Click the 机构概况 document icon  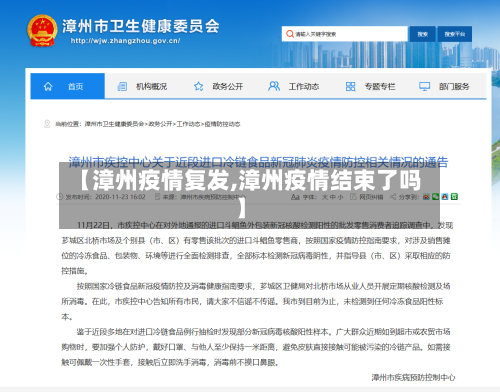pos(122,87)
